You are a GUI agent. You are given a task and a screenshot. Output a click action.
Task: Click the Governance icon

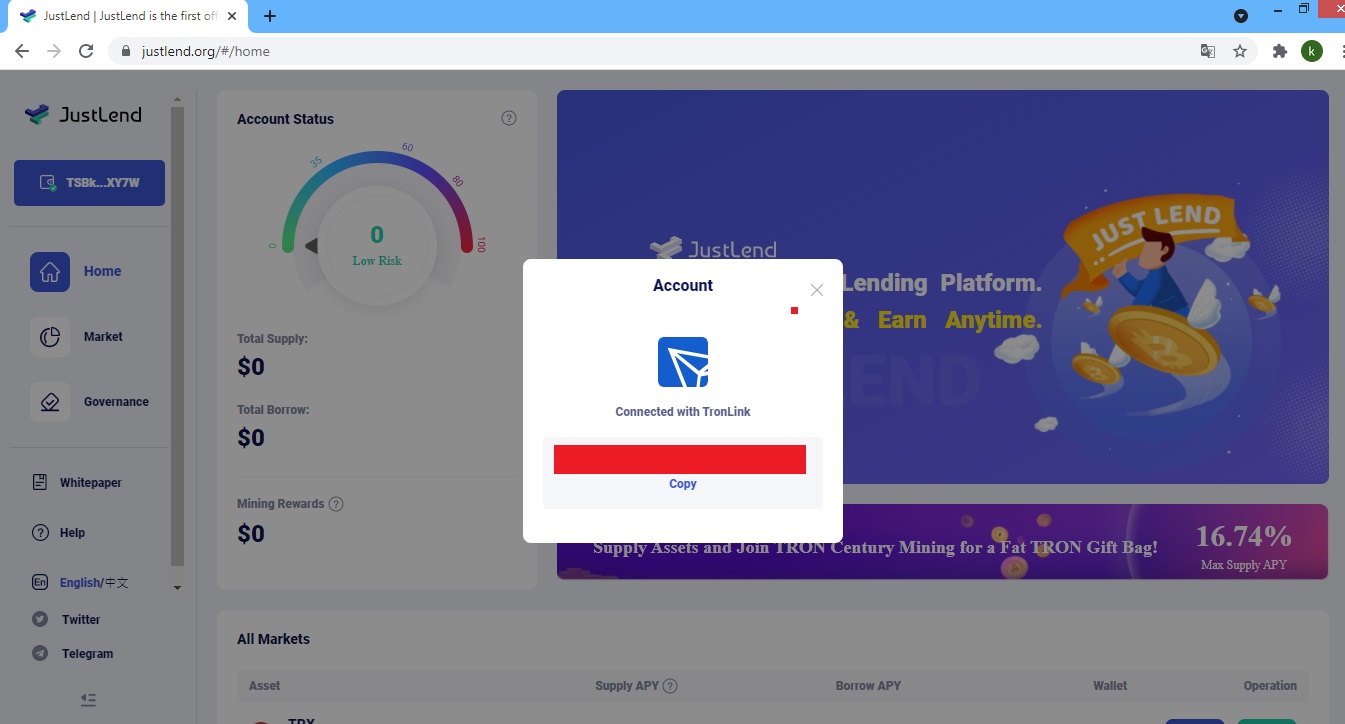(x=50, y=402)
